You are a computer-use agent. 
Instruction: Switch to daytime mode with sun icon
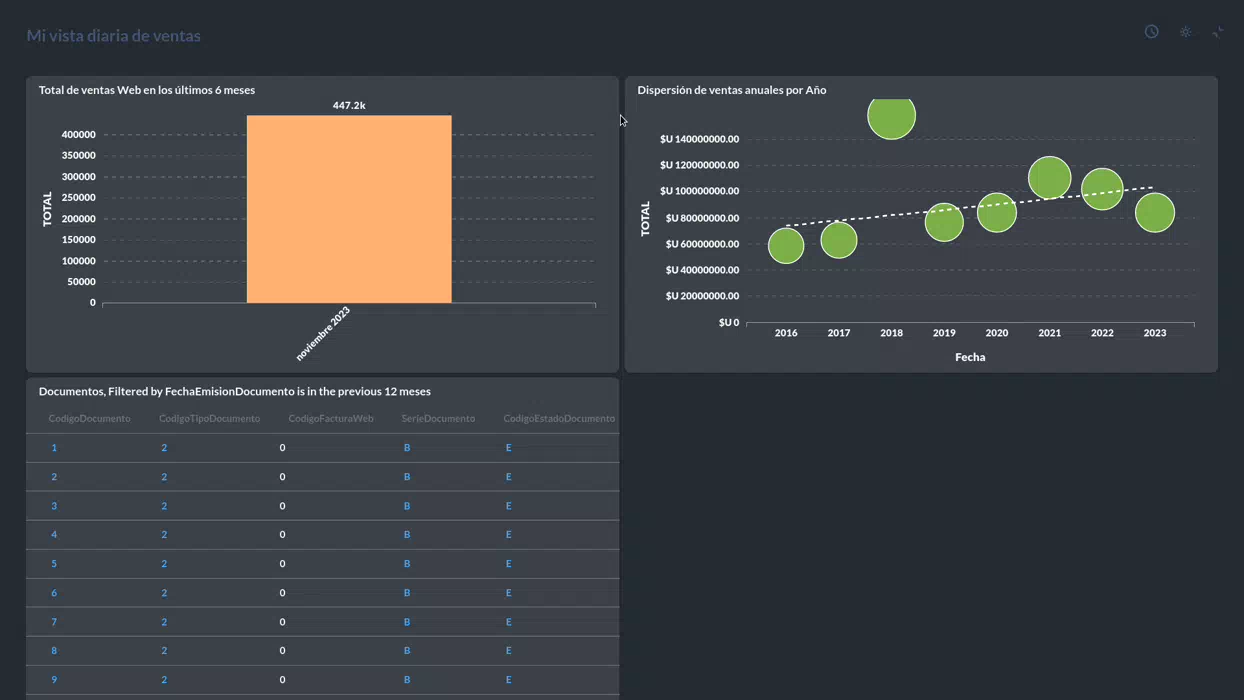tap(1185, 32)
